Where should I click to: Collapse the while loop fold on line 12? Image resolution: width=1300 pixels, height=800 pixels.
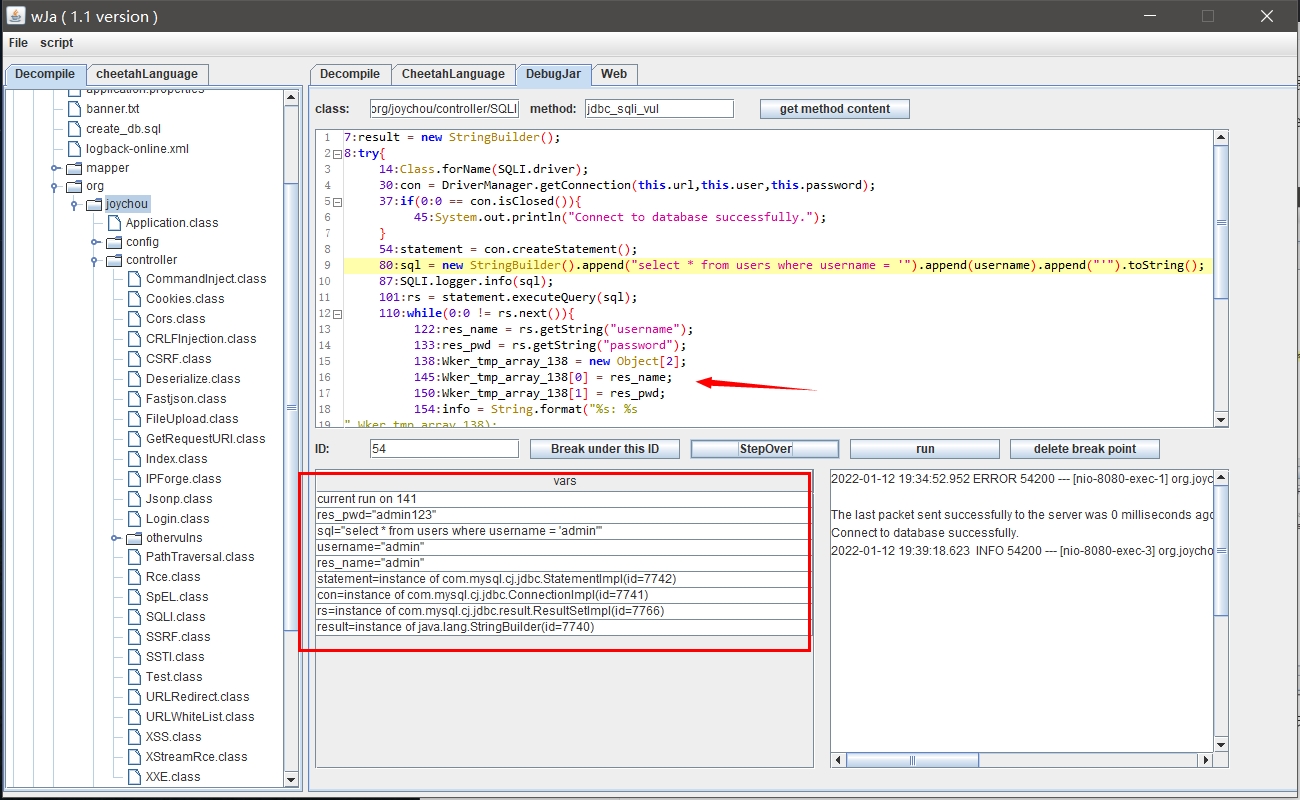pyautogui.click(x=336, y=314)
